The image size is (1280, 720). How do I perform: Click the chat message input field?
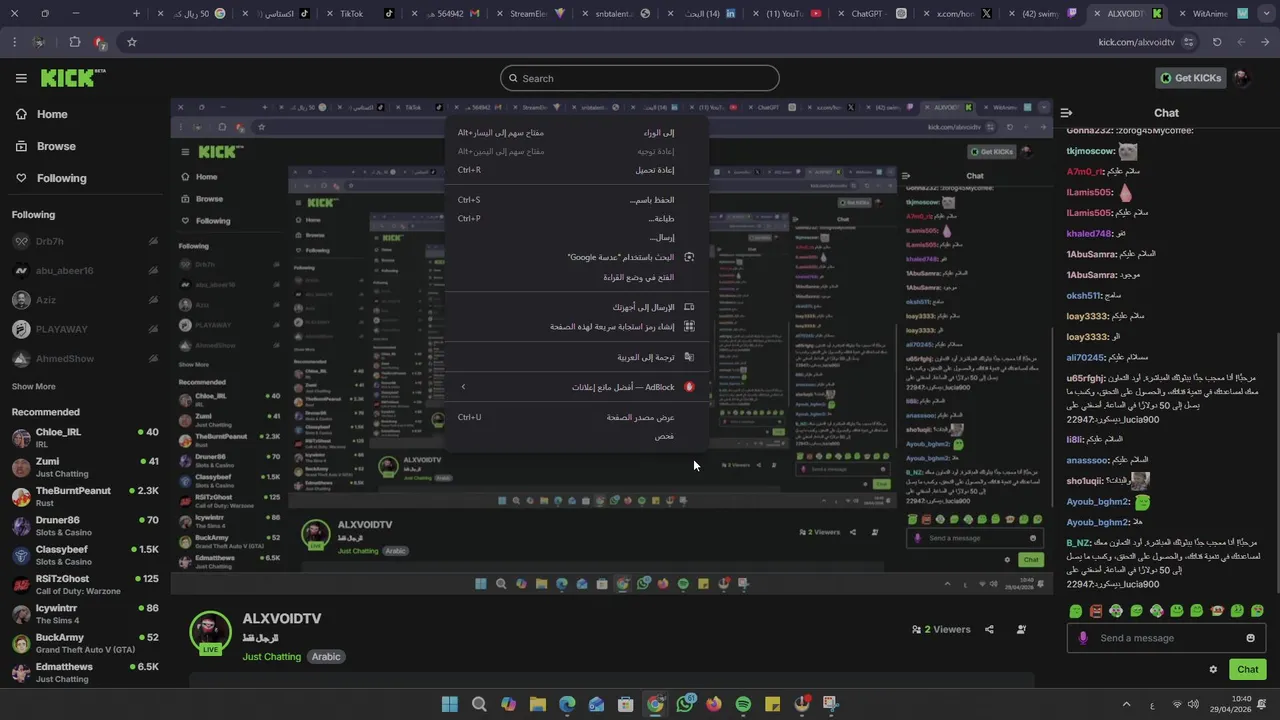1167,638
